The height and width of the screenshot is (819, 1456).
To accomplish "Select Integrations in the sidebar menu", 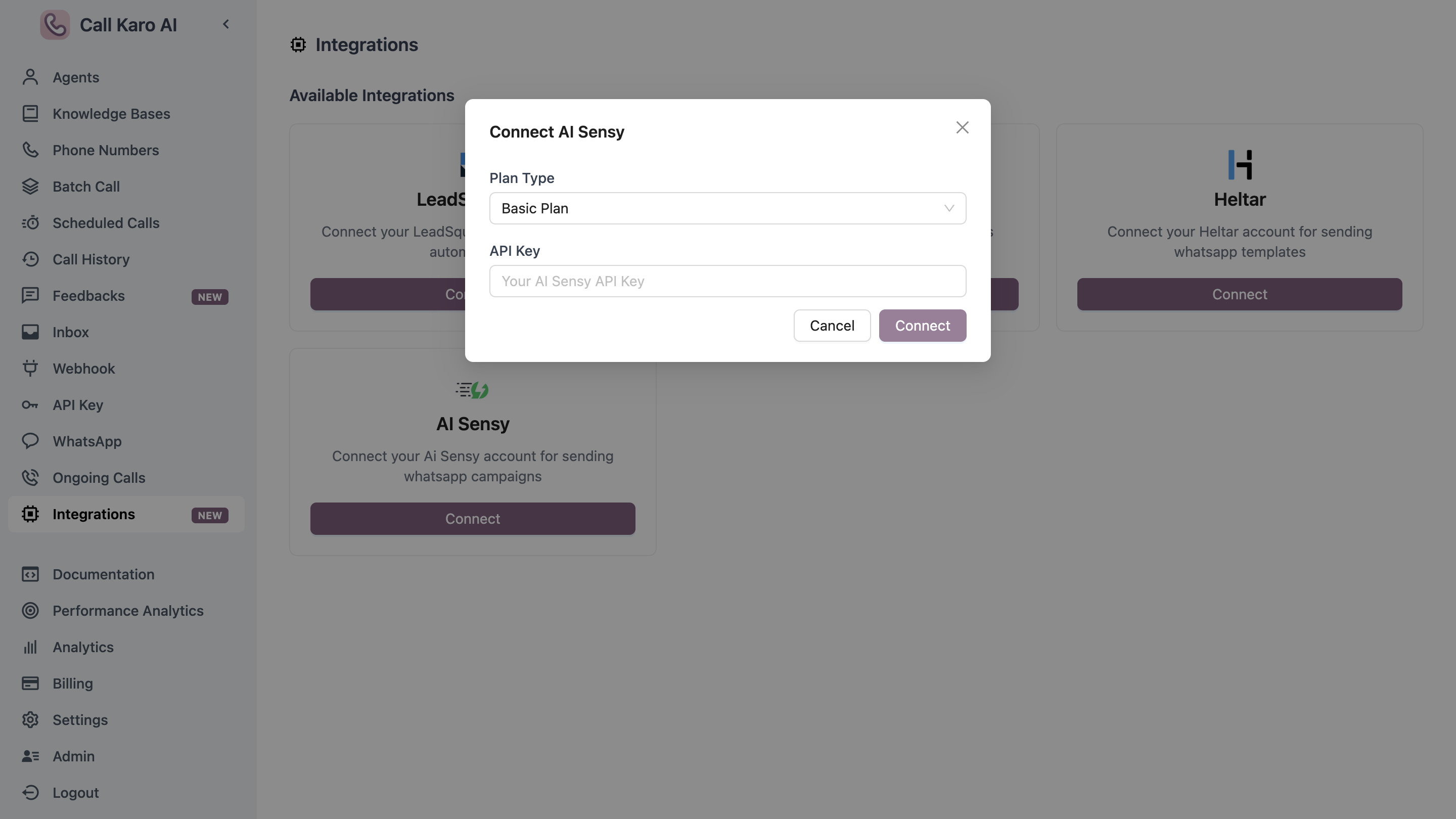I will coord(95,514).
